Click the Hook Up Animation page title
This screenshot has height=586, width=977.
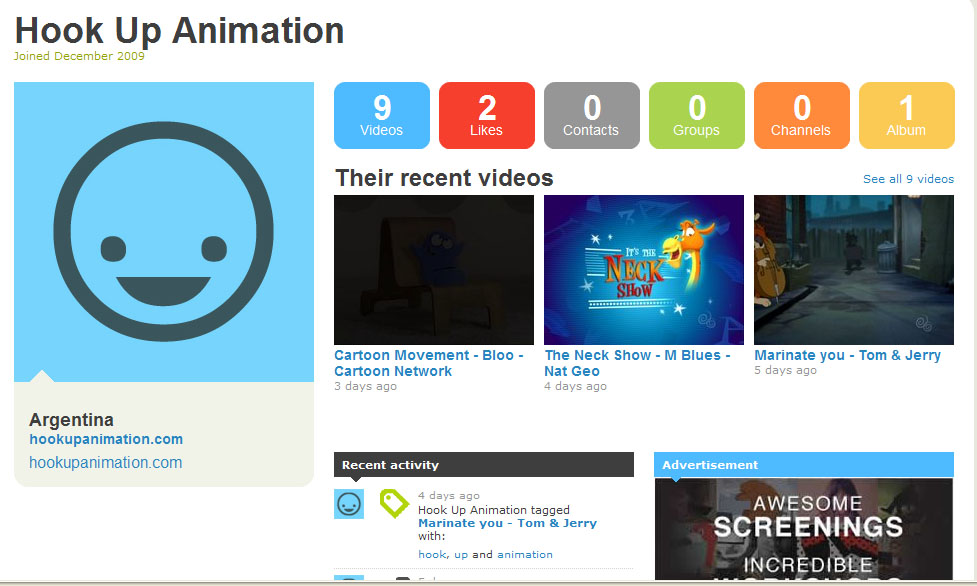(x=179, y=31)
